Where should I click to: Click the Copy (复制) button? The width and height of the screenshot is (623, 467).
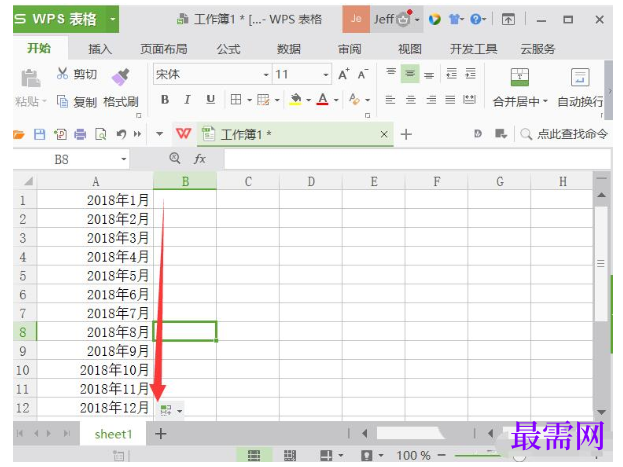coord(77,102)
